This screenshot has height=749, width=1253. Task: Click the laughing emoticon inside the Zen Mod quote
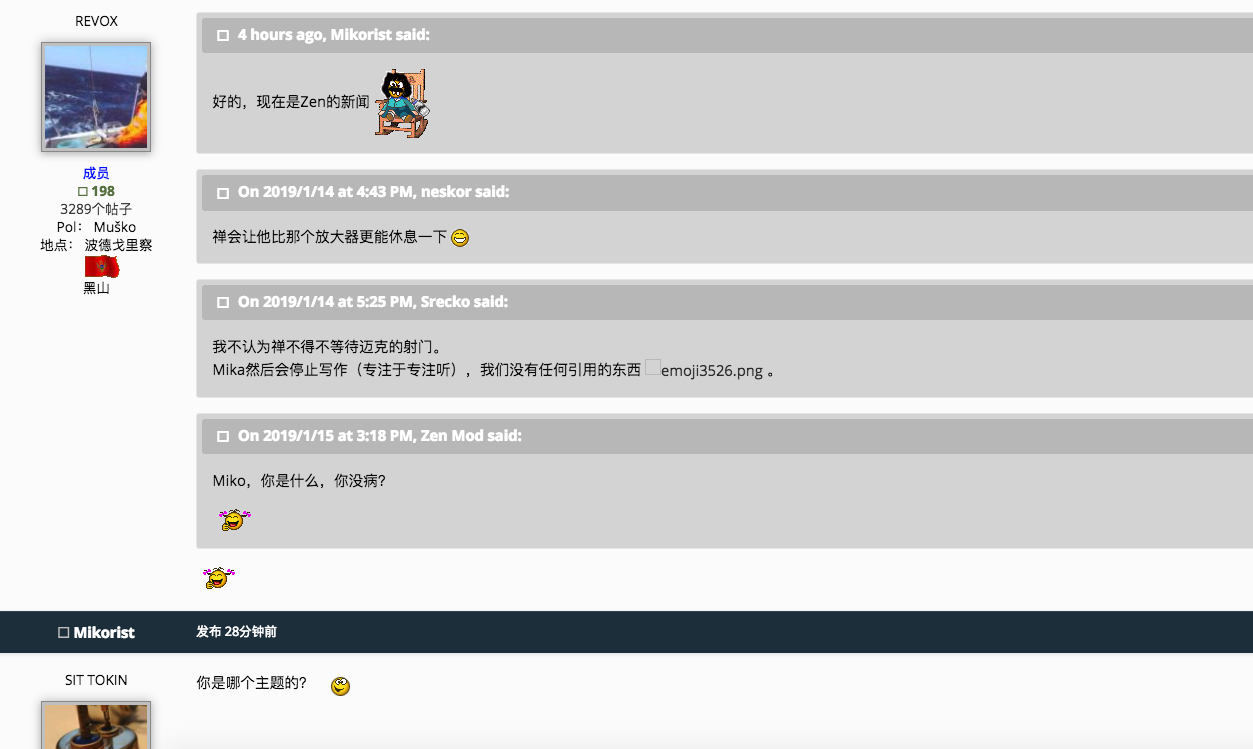pyautogui.click(x=234, y=520)
